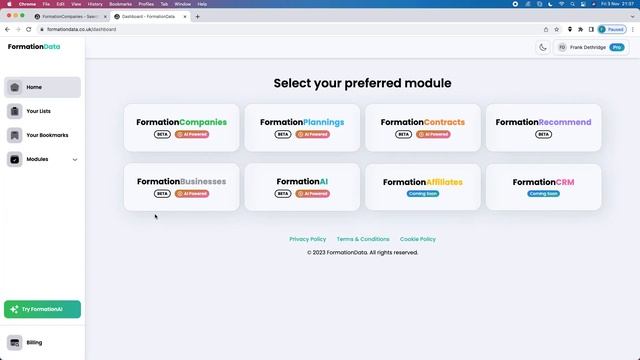Open the FormationAI module card
This screenshot has height=360, width=640.
(302, 187)
